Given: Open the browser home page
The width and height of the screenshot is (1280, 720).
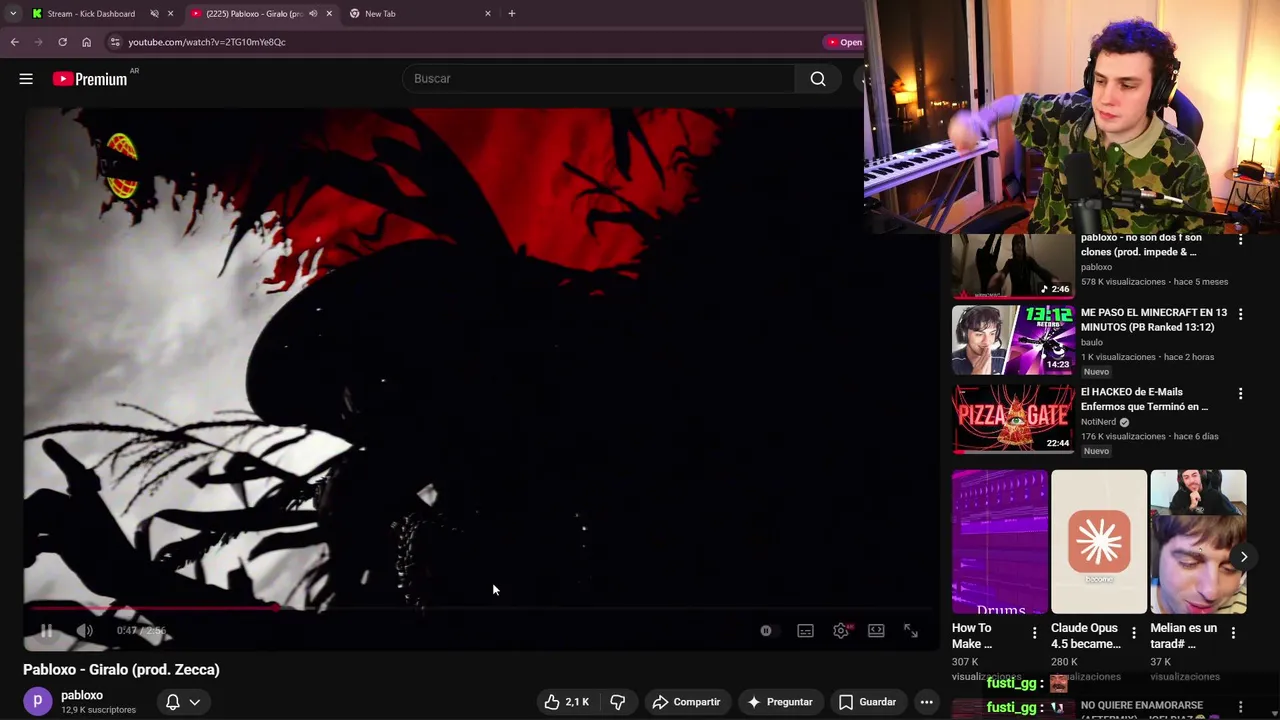Looking at the screenshot, I should point(86,42).
